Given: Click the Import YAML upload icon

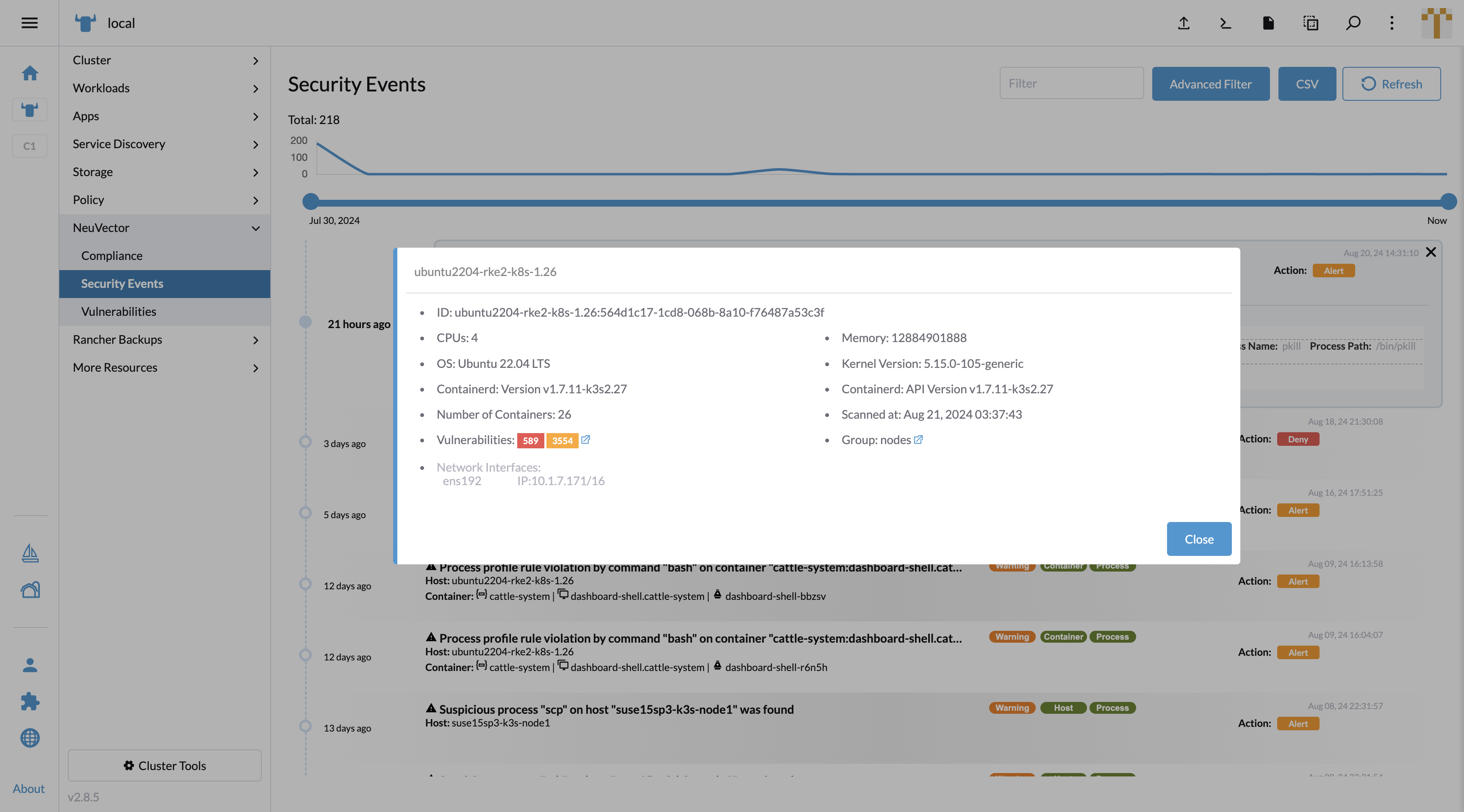Looking at the screenshot, I should tap(1183, 23).
